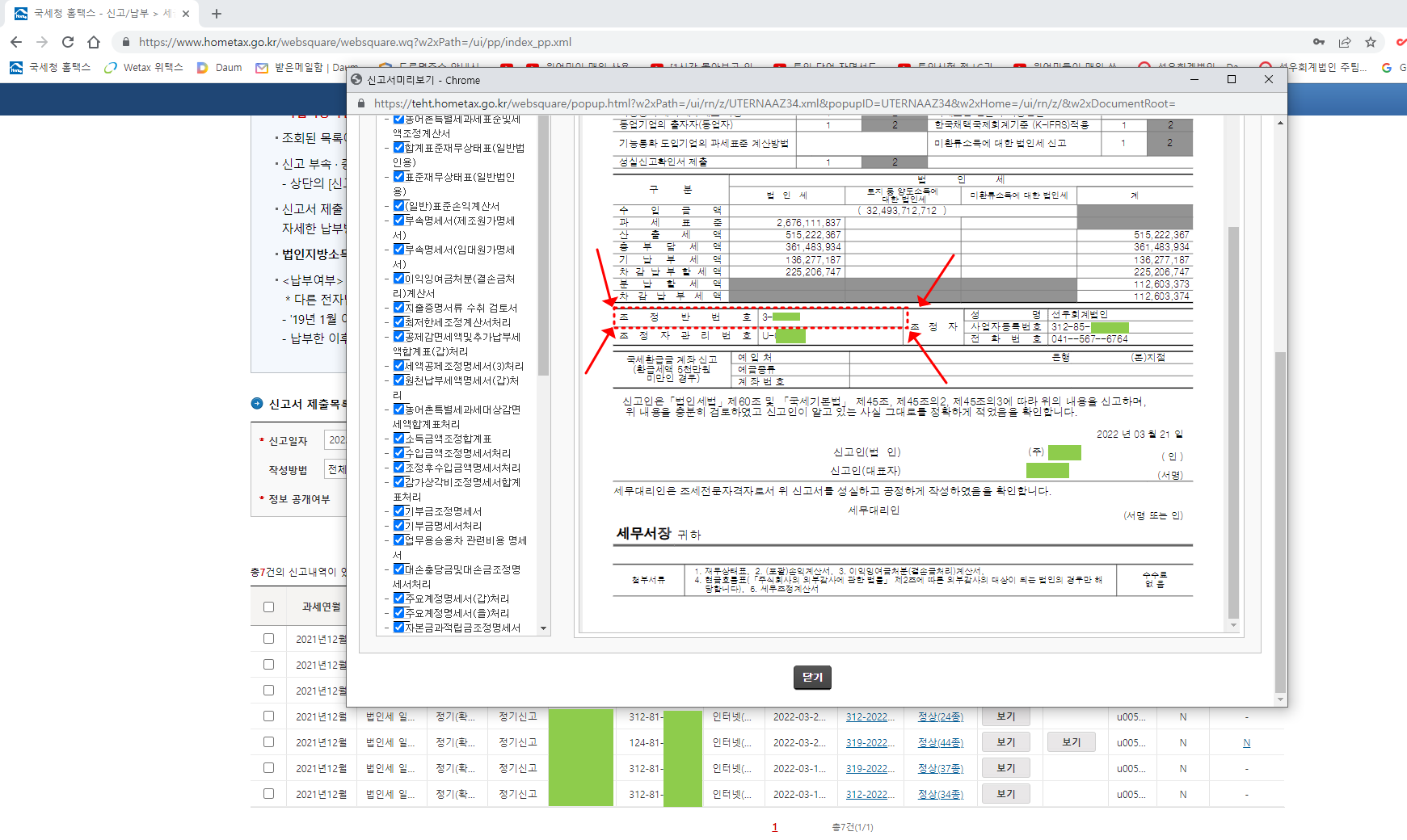Click the popup address URL field

774,103
